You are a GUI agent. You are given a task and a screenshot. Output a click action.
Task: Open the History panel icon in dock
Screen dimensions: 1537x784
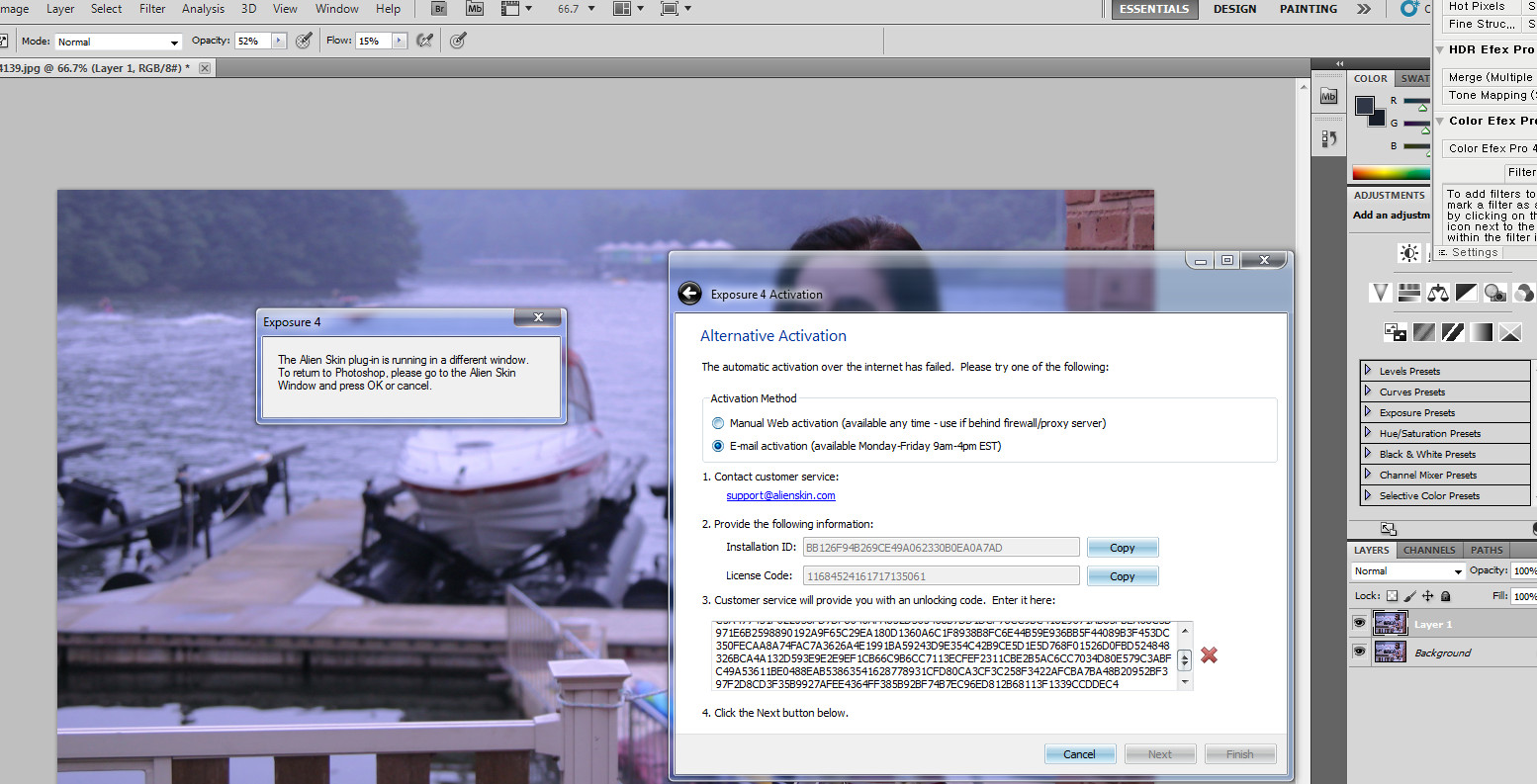tap(1328, 139)
